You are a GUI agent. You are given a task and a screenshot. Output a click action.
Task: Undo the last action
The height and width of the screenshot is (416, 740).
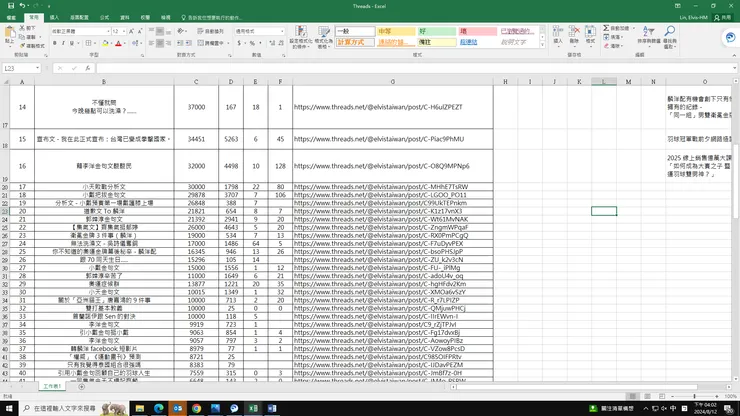22,6
